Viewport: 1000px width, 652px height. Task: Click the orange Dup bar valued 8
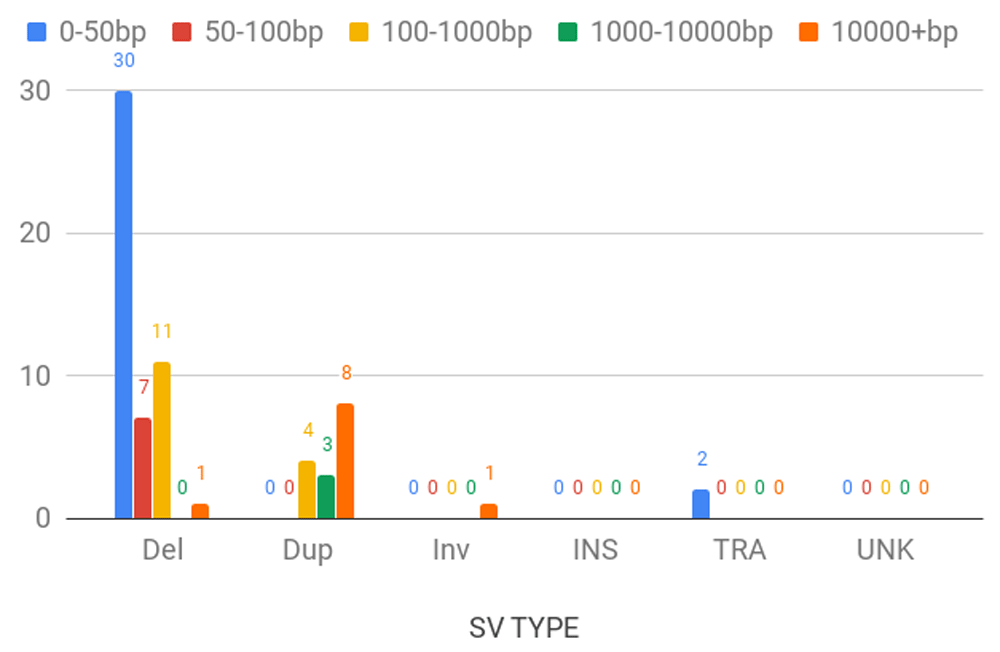click(x=345, y=461)
